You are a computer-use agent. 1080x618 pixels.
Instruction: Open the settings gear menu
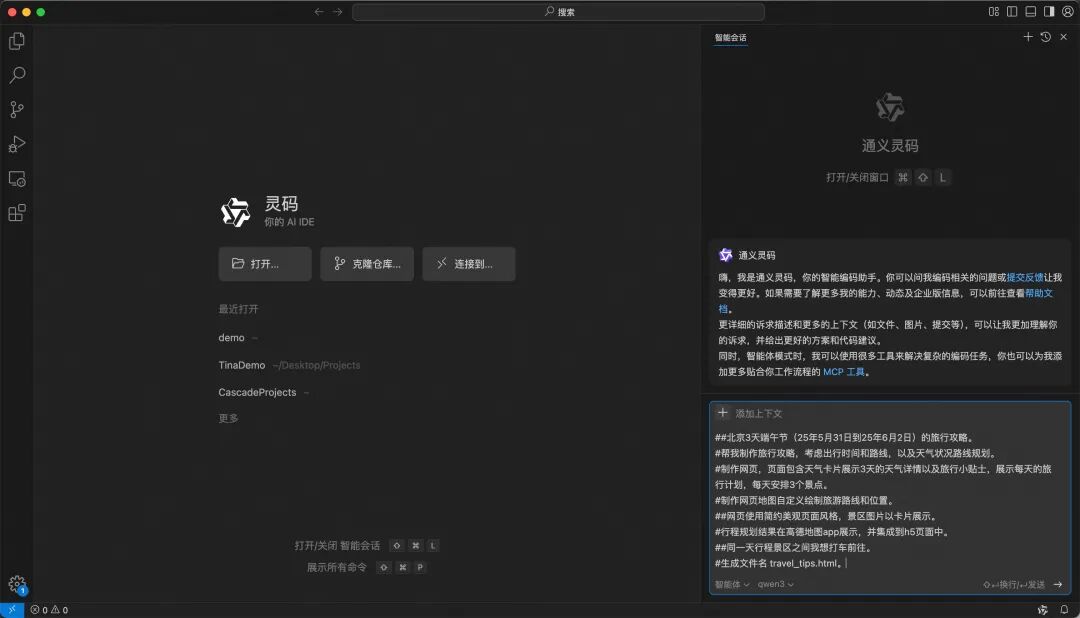(x=17, y=585)
